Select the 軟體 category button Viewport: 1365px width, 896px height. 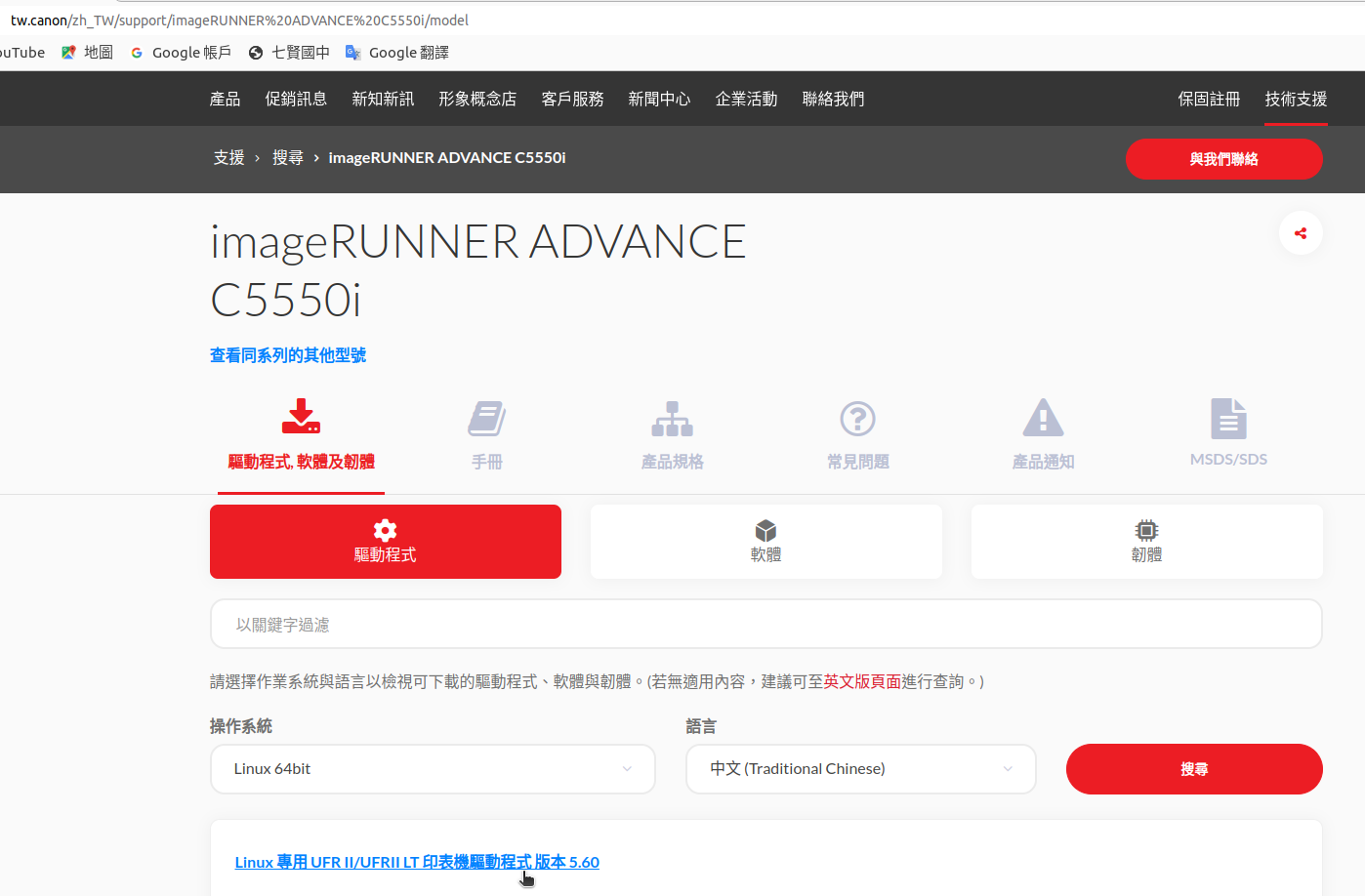(766, 542)
